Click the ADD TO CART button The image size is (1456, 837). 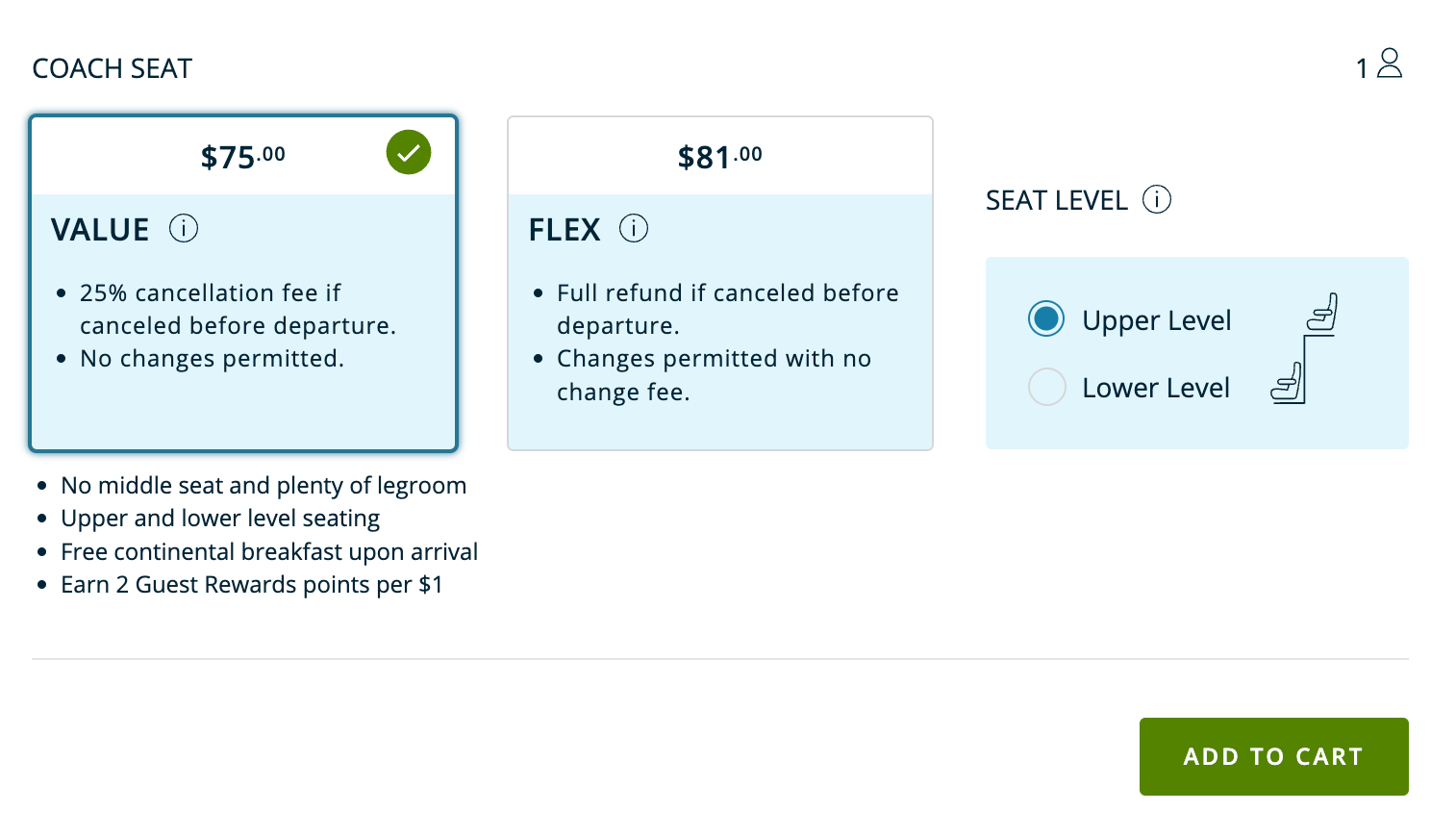click(x=1273, y=757)
